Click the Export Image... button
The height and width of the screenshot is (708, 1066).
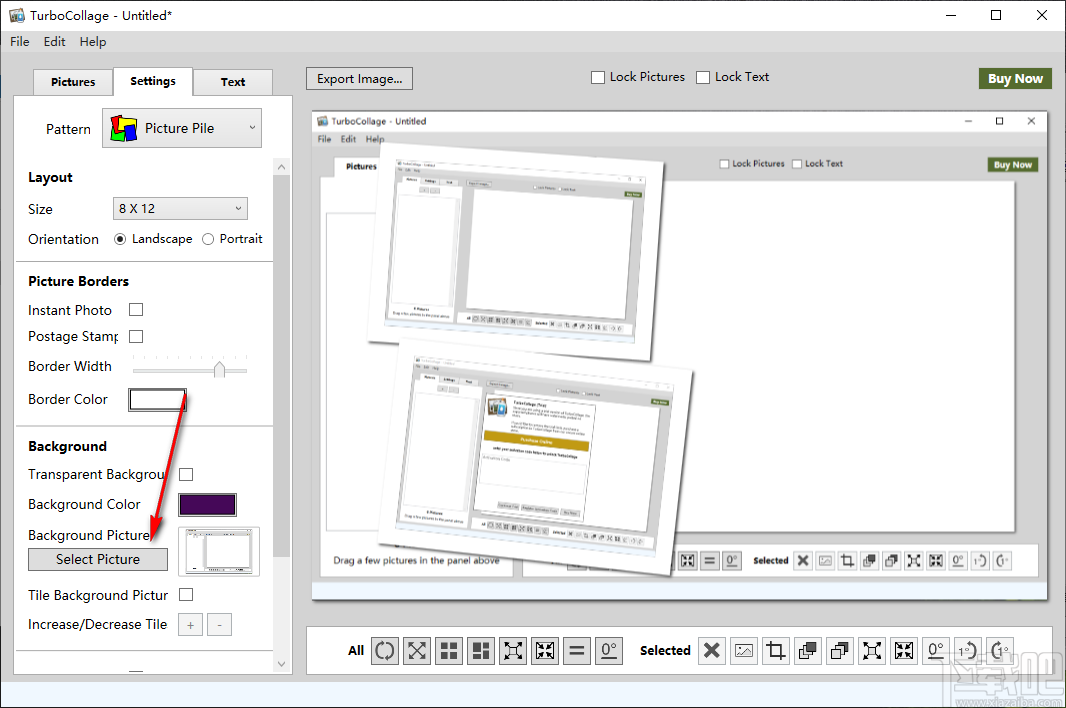pyautogui.click(x=360, y=78)
